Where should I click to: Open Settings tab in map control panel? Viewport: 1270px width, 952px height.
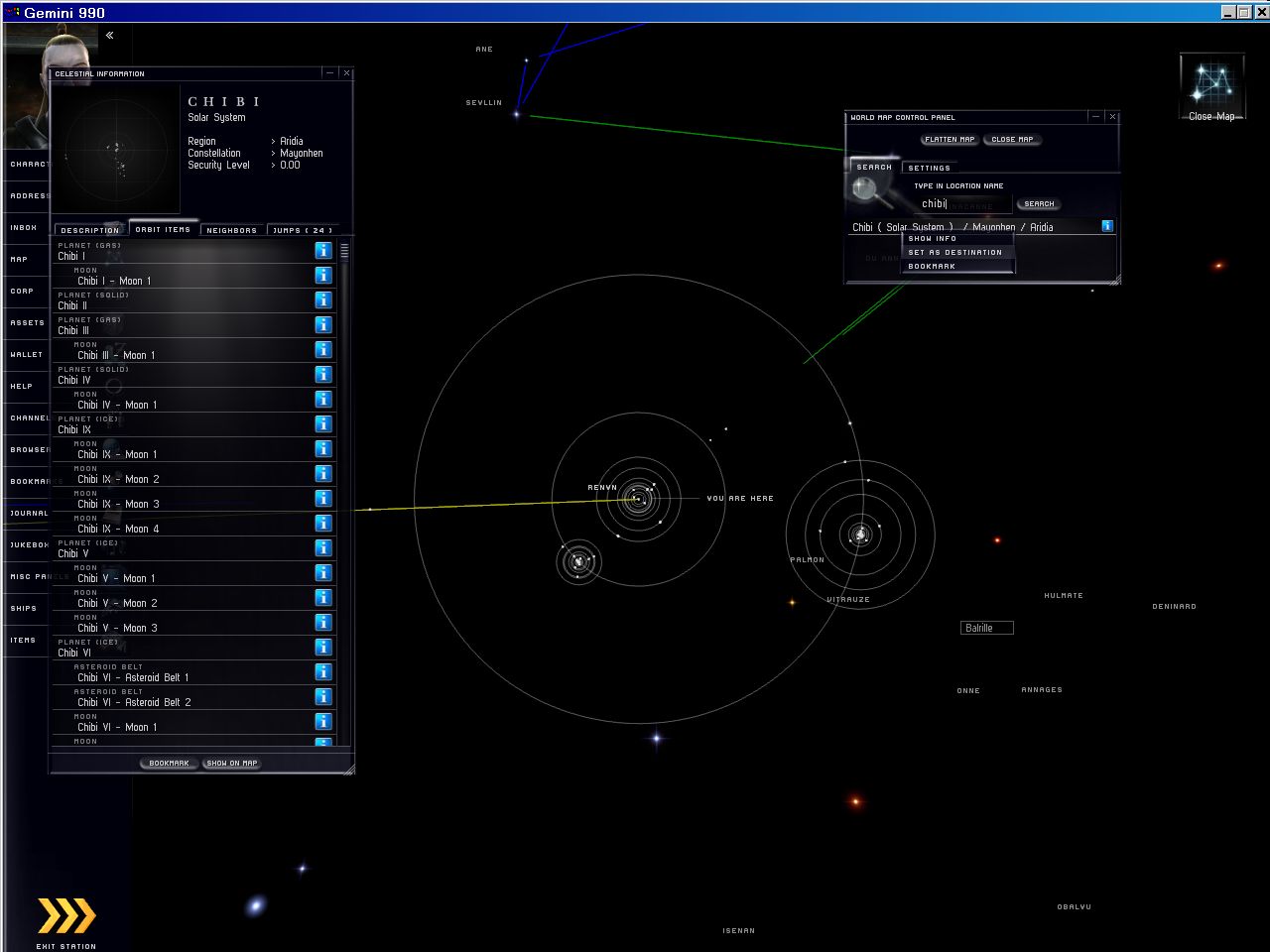(930, 168)
